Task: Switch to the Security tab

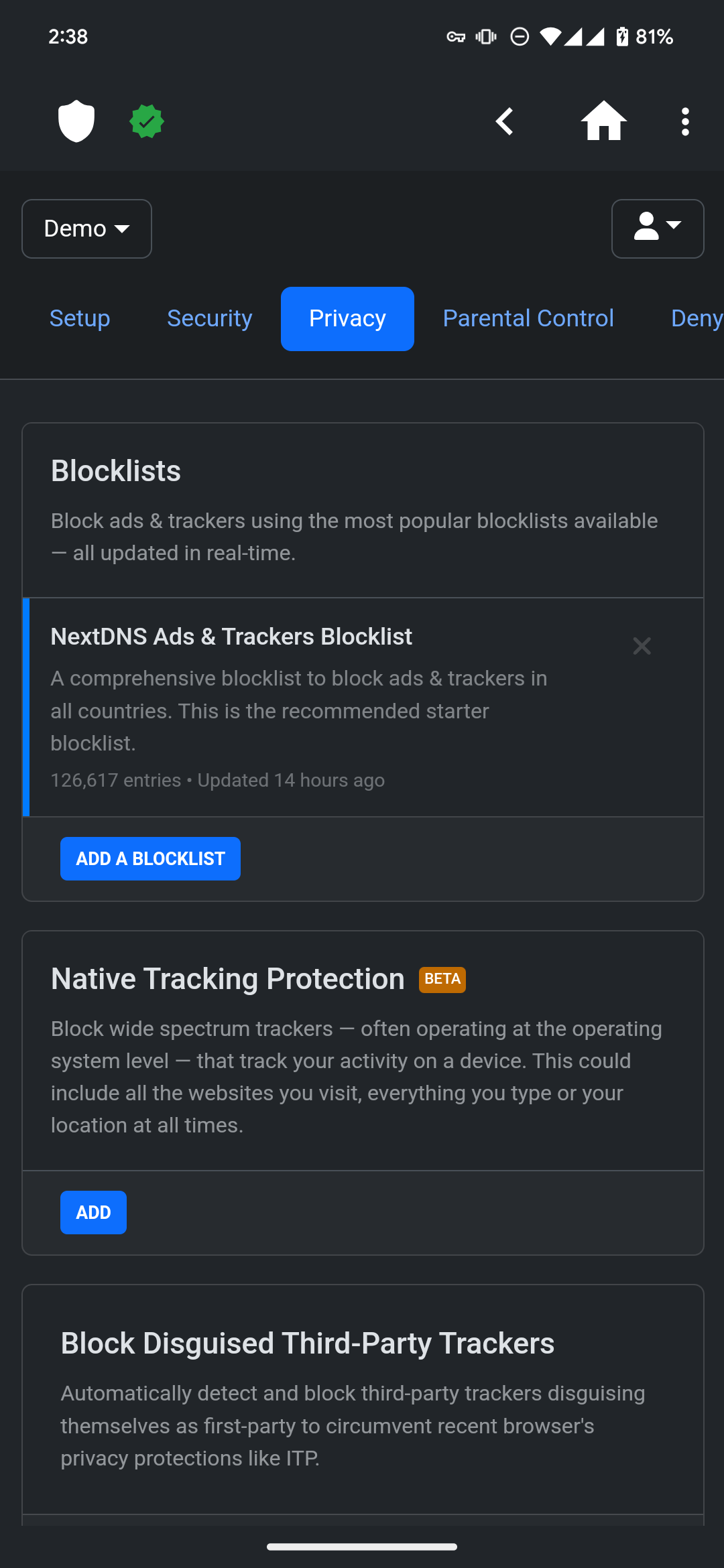Action: tap(209, 318)
